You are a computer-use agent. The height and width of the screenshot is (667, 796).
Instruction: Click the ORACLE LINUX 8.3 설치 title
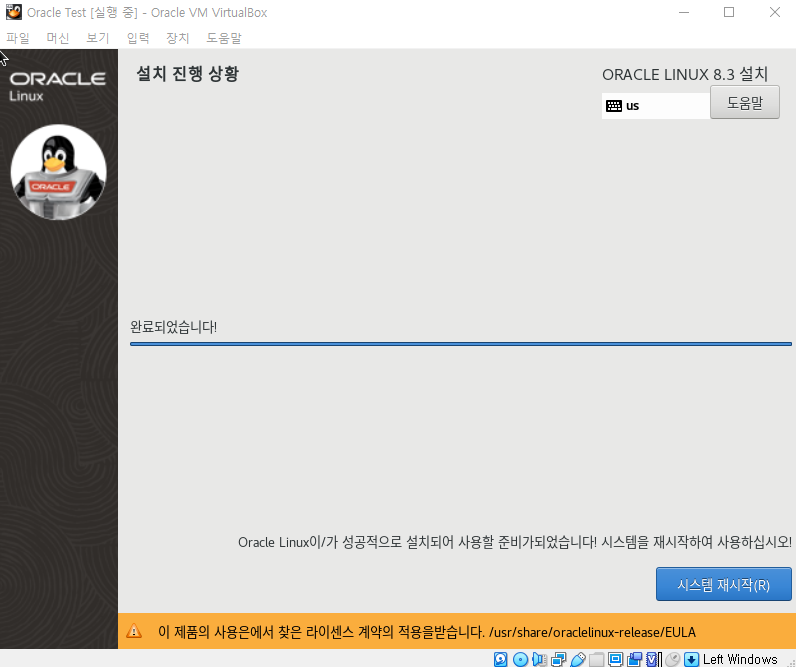coord(685,75)
